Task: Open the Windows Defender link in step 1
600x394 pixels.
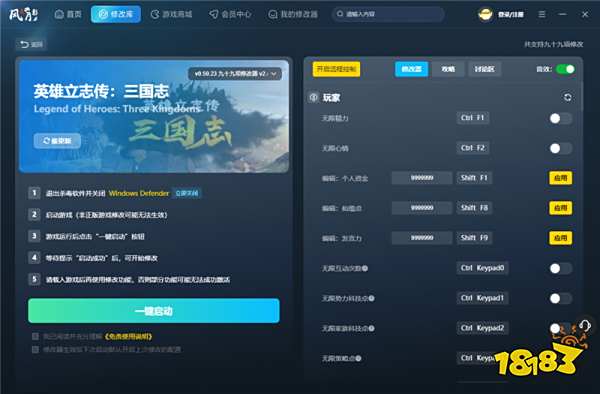Action: [x=139, y=193]
